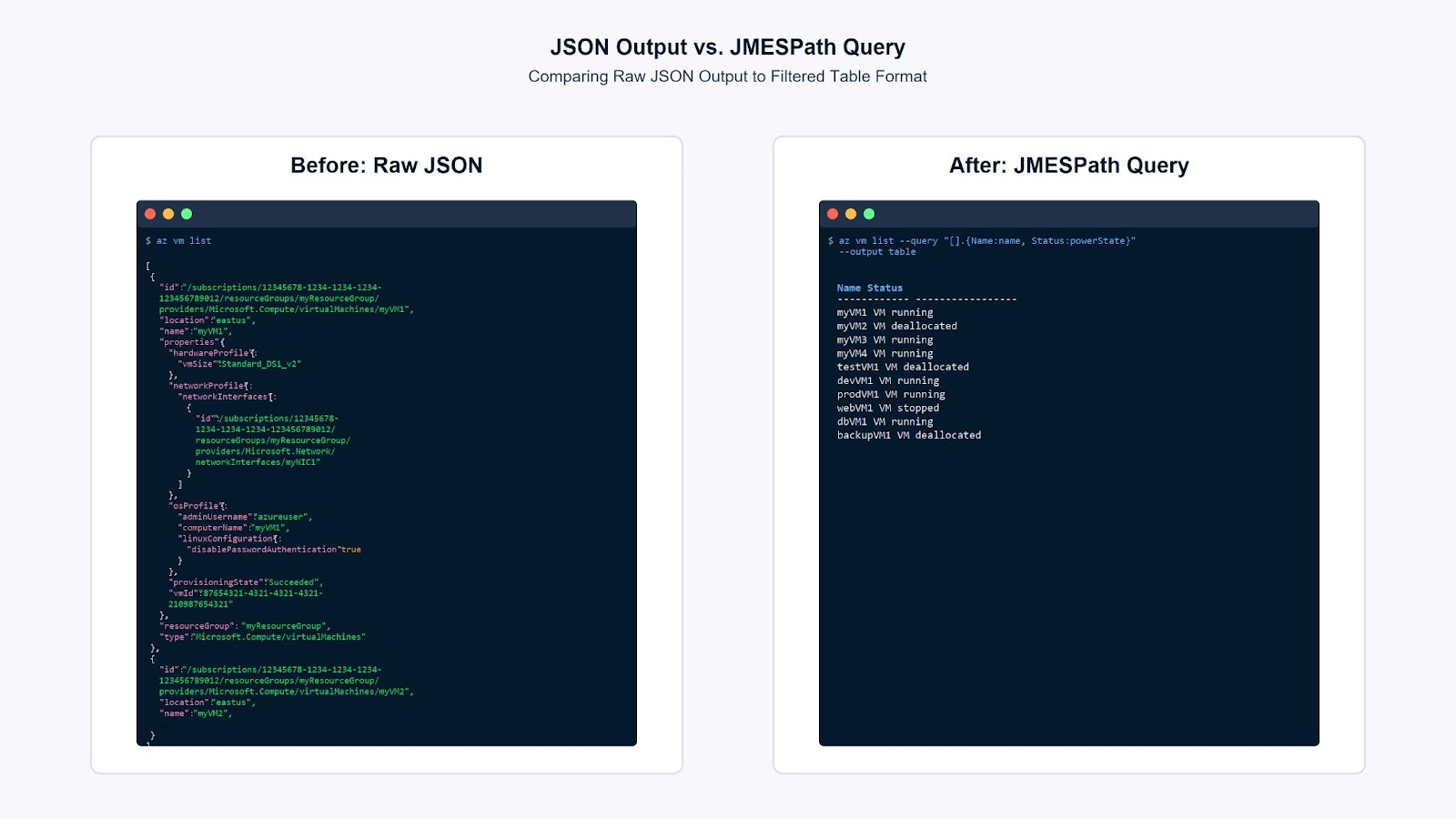Click the Status column header in the table
The image size is (1456, 819).
tap(885, 287)
